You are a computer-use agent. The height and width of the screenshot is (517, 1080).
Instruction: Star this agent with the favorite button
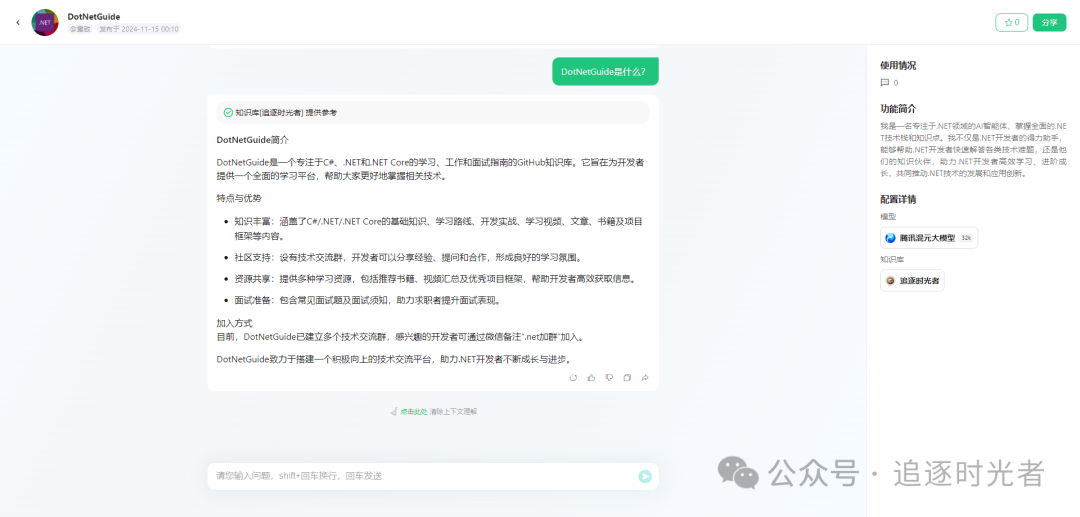click(1012, 23)
